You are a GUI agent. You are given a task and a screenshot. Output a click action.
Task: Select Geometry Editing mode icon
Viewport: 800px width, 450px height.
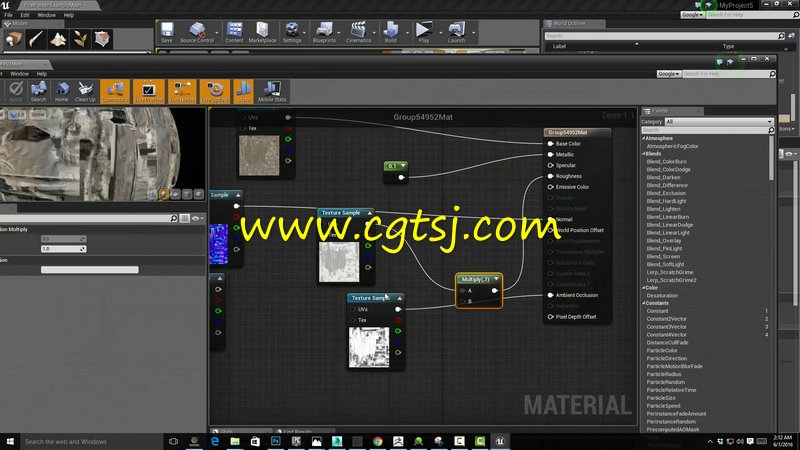102,39
